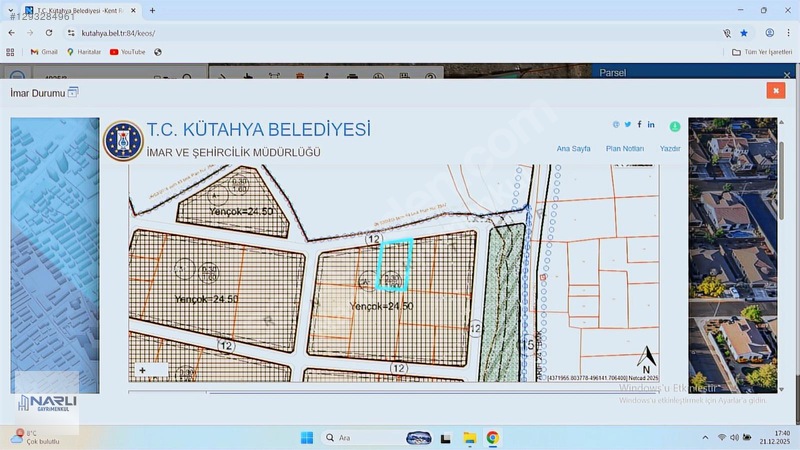Open Chrome profile icon

[x=769, y=33]
